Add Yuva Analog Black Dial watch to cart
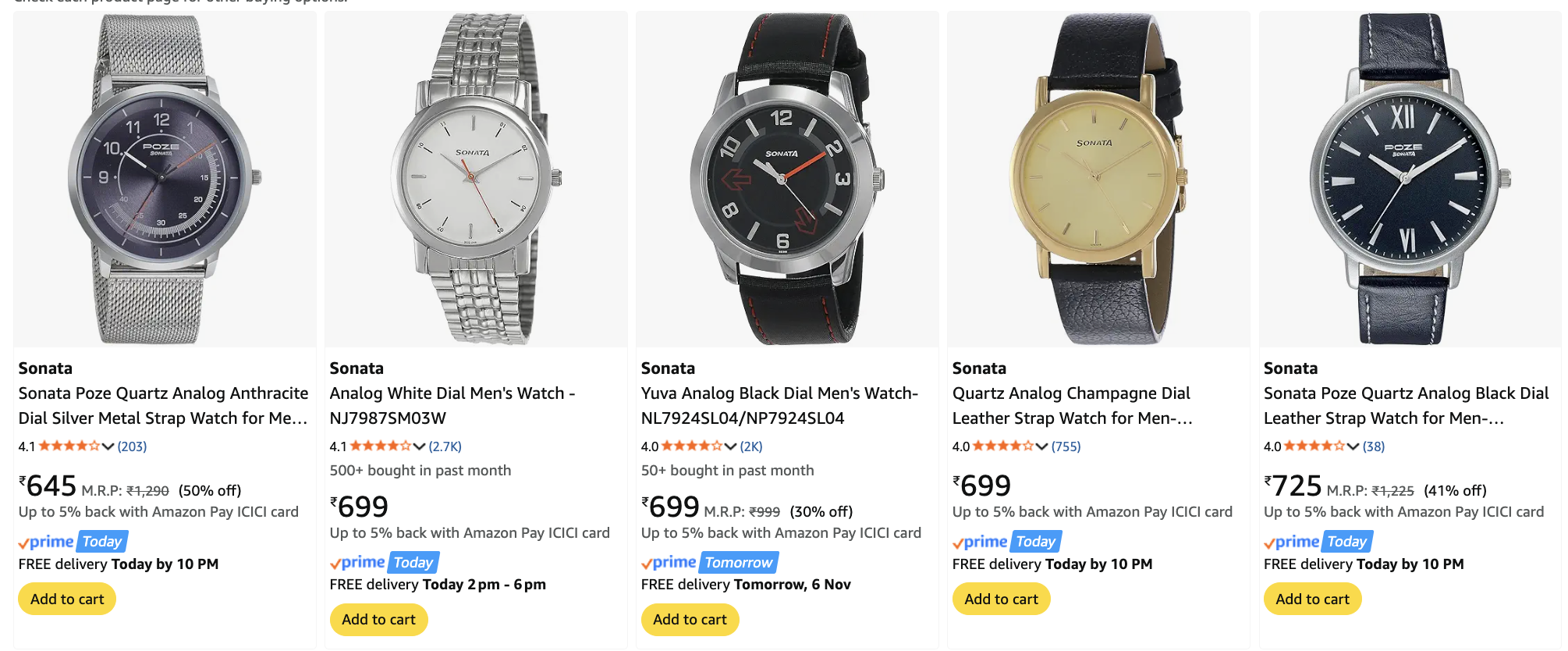The width and height of the screenshot is (1568, 651). (x=690, y=619)
